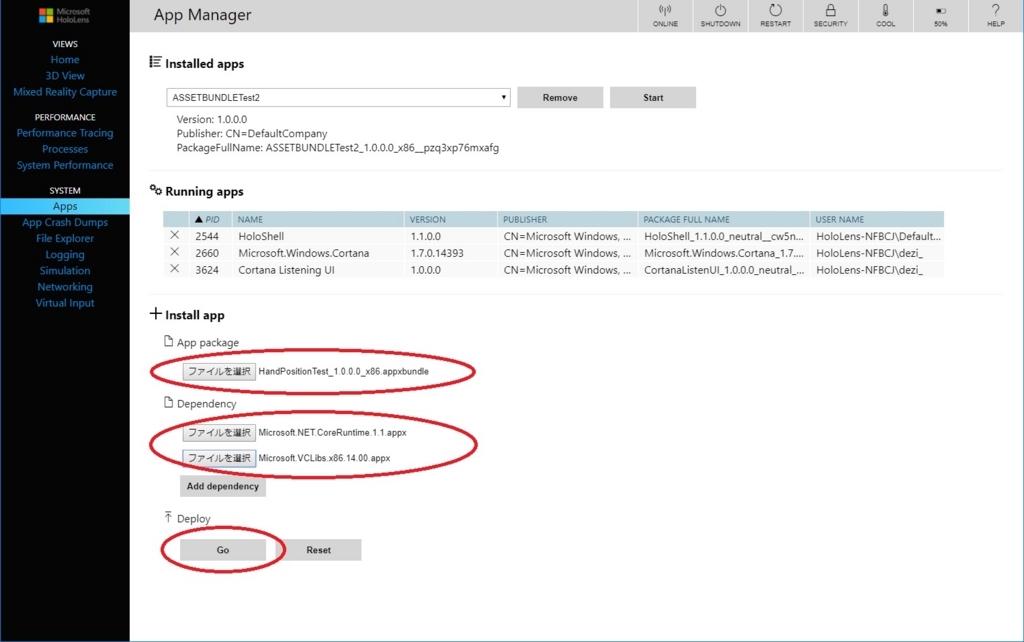This screenshot has height=642, width=1024.
Task: Choose file for App package
Action: click(219, 371)
